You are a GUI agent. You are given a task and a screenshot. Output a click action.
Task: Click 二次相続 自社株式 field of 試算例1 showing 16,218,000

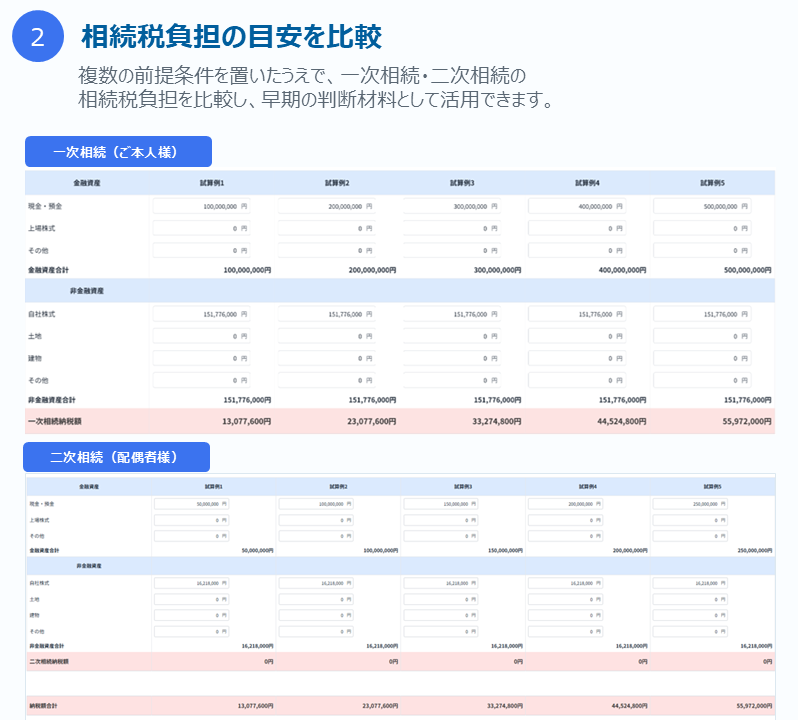[191, 583]
